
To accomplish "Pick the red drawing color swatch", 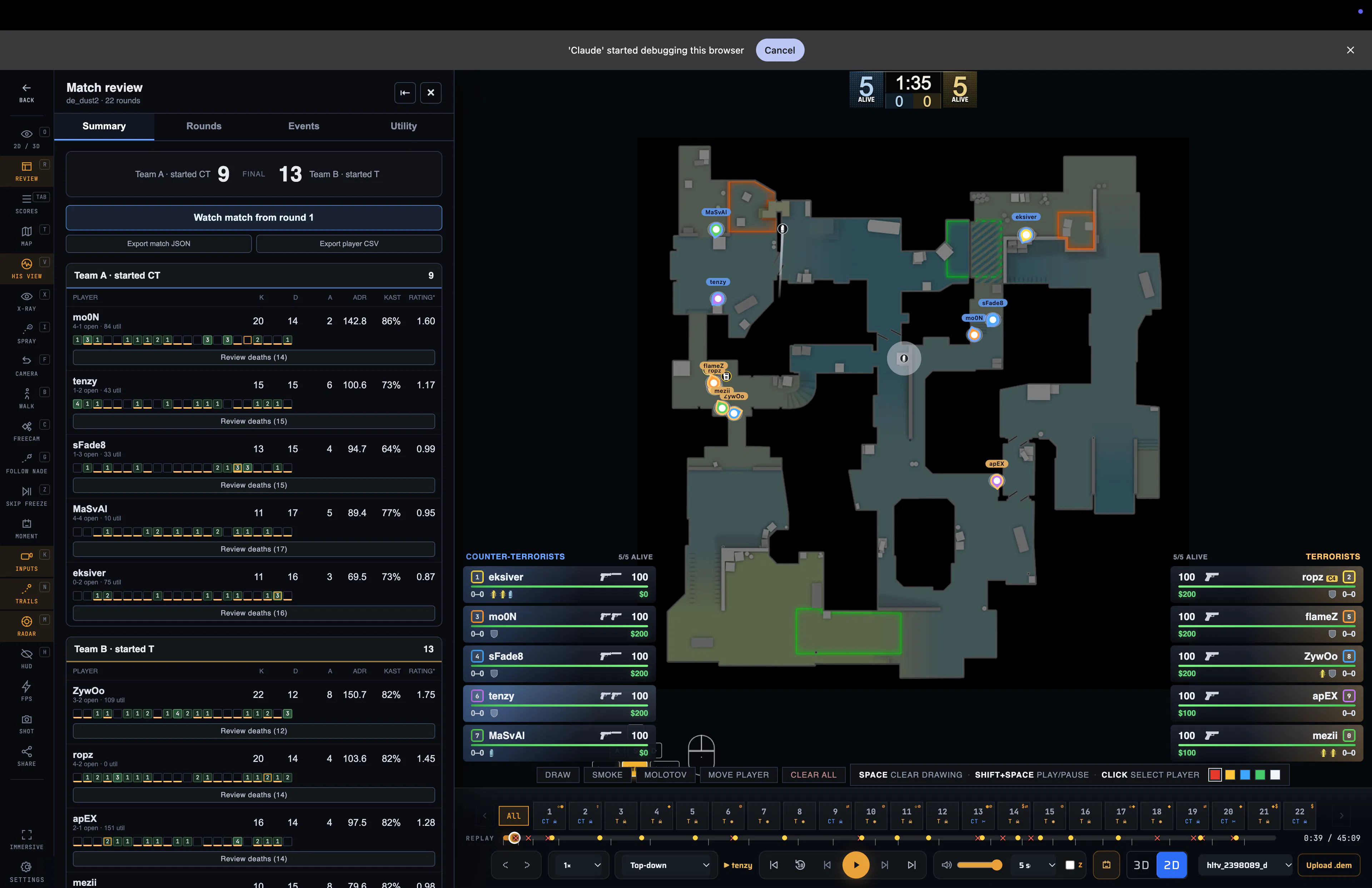I will pyautogui.click(x=1215, y=775).
